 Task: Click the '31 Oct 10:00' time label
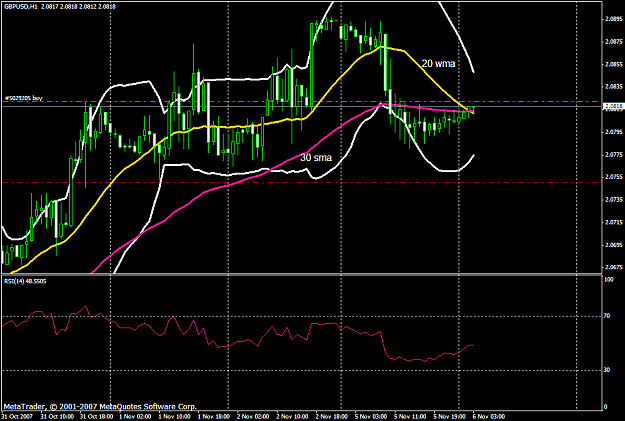(x=57, y=417)
